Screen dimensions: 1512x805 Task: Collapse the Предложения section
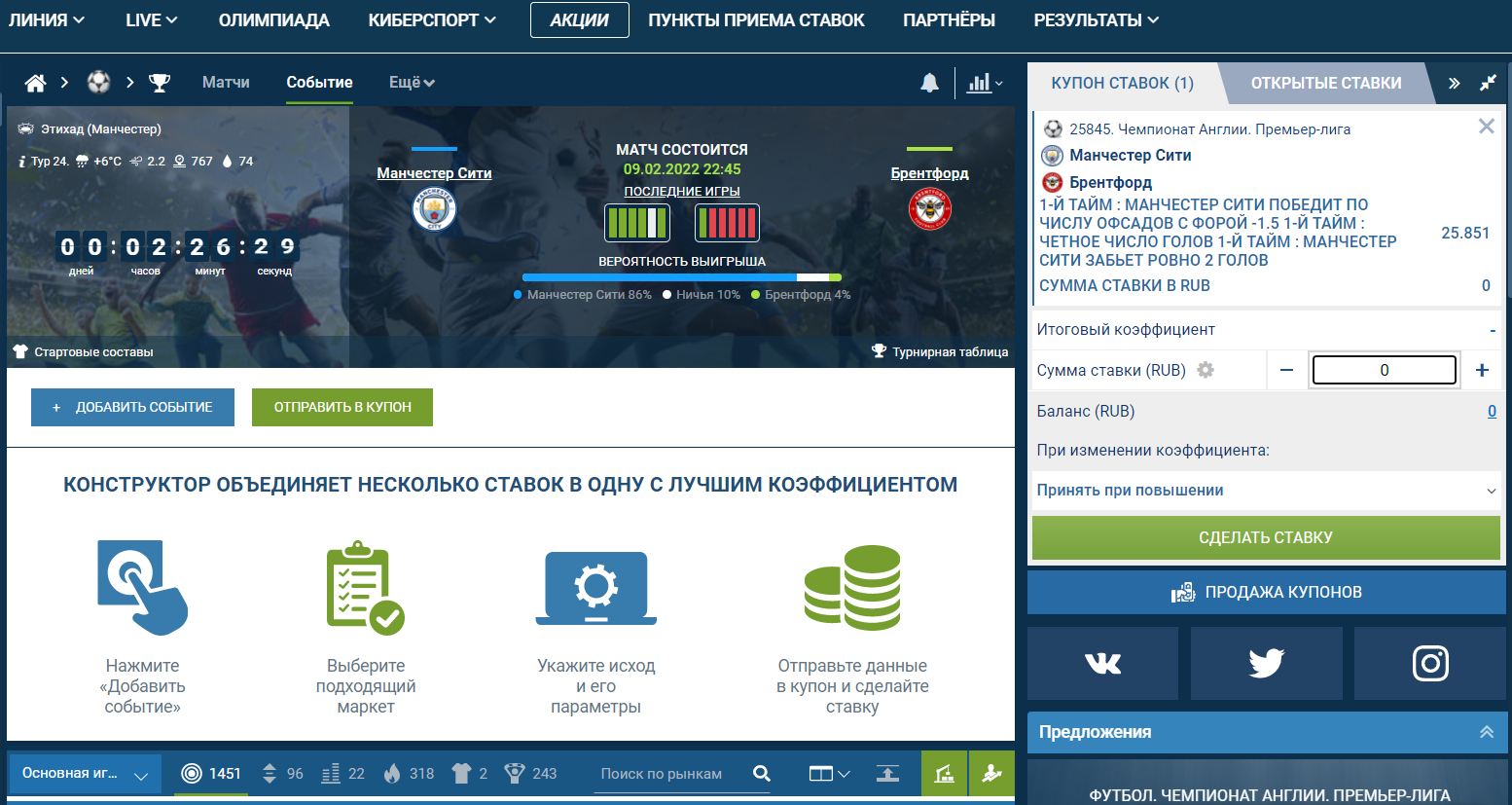1487,732
